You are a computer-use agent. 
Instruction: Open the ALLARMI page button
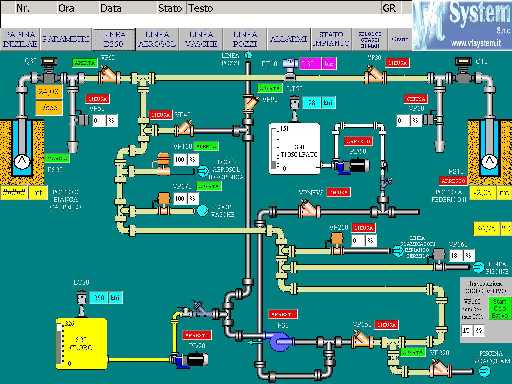click(289, 39)
